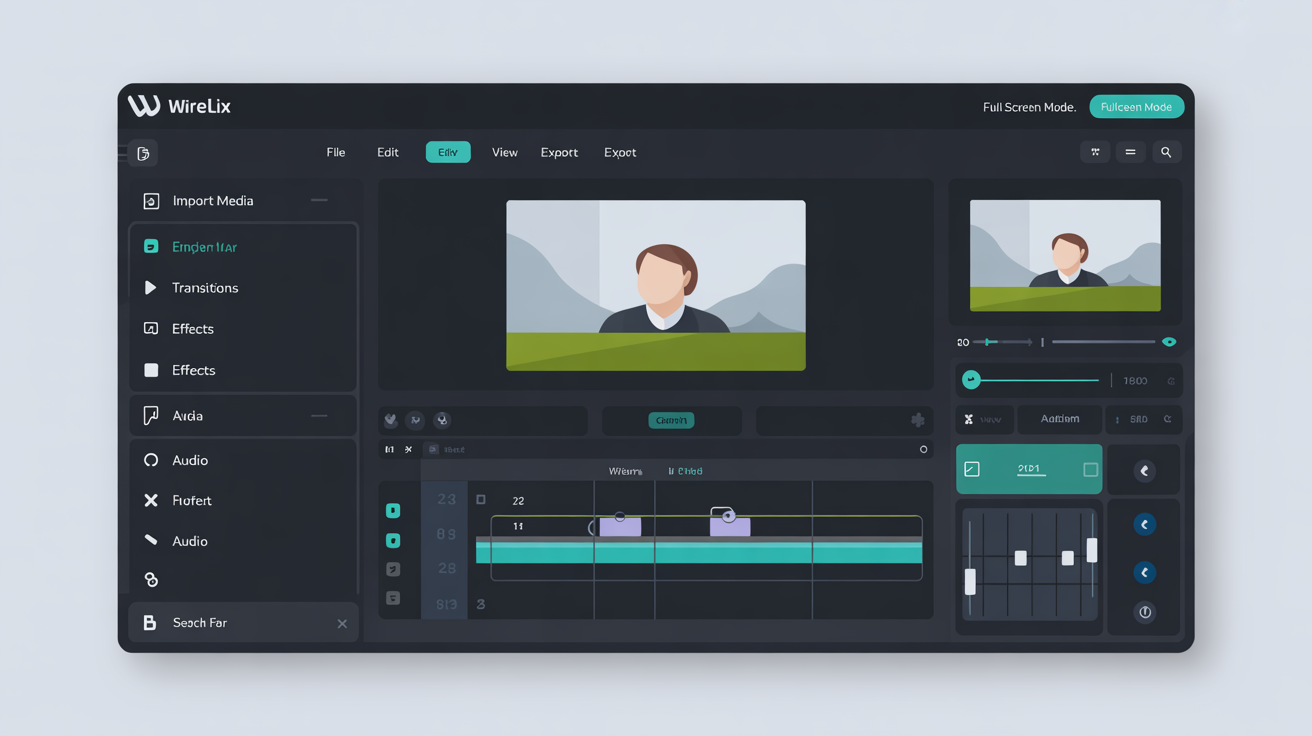
Task: Click the solid white square Effects icon
Action: coord(151,370)
